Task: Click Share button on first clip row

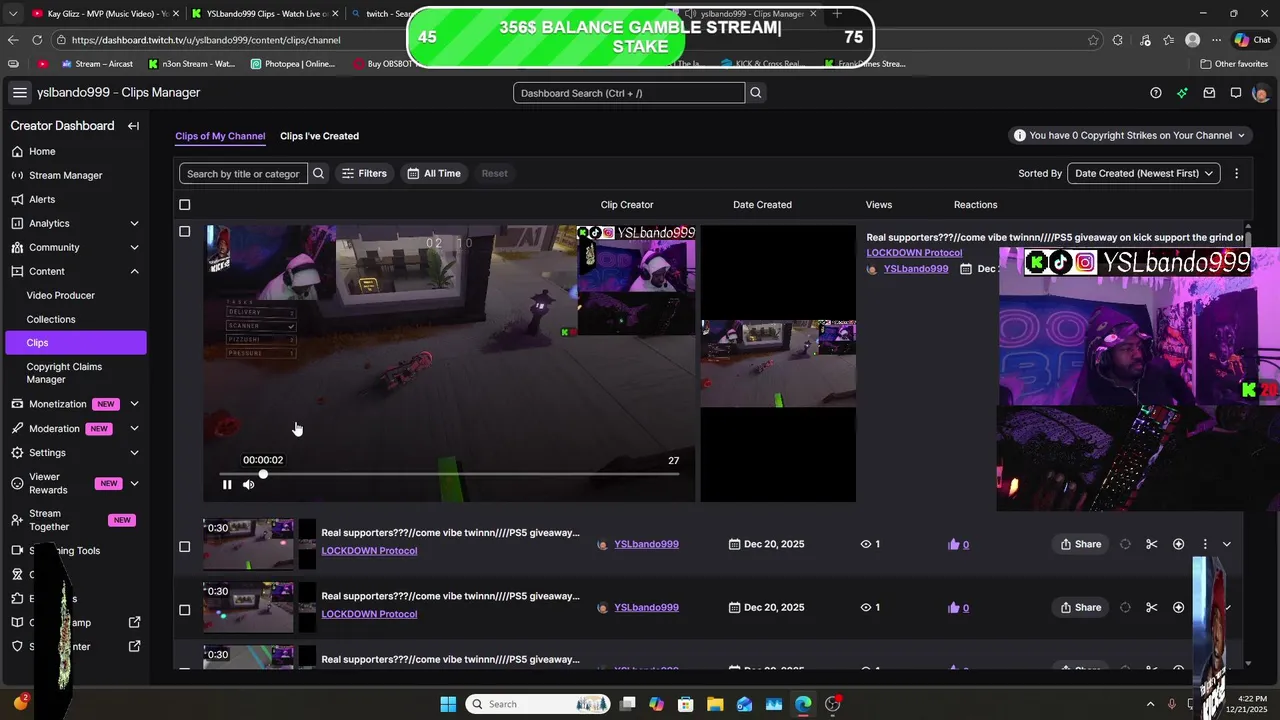Action: pos(1081,544)
